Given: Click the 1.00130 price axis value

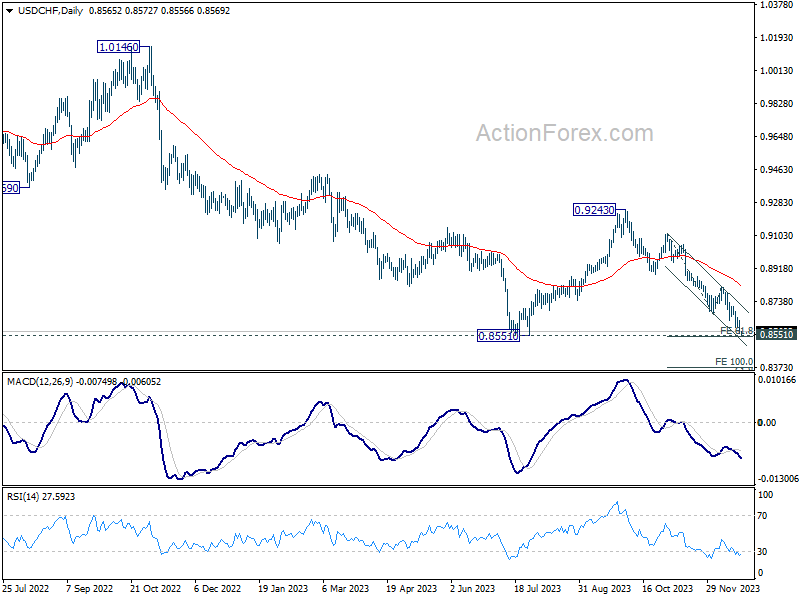Looking at the screenshot, I should click(777, 70).
